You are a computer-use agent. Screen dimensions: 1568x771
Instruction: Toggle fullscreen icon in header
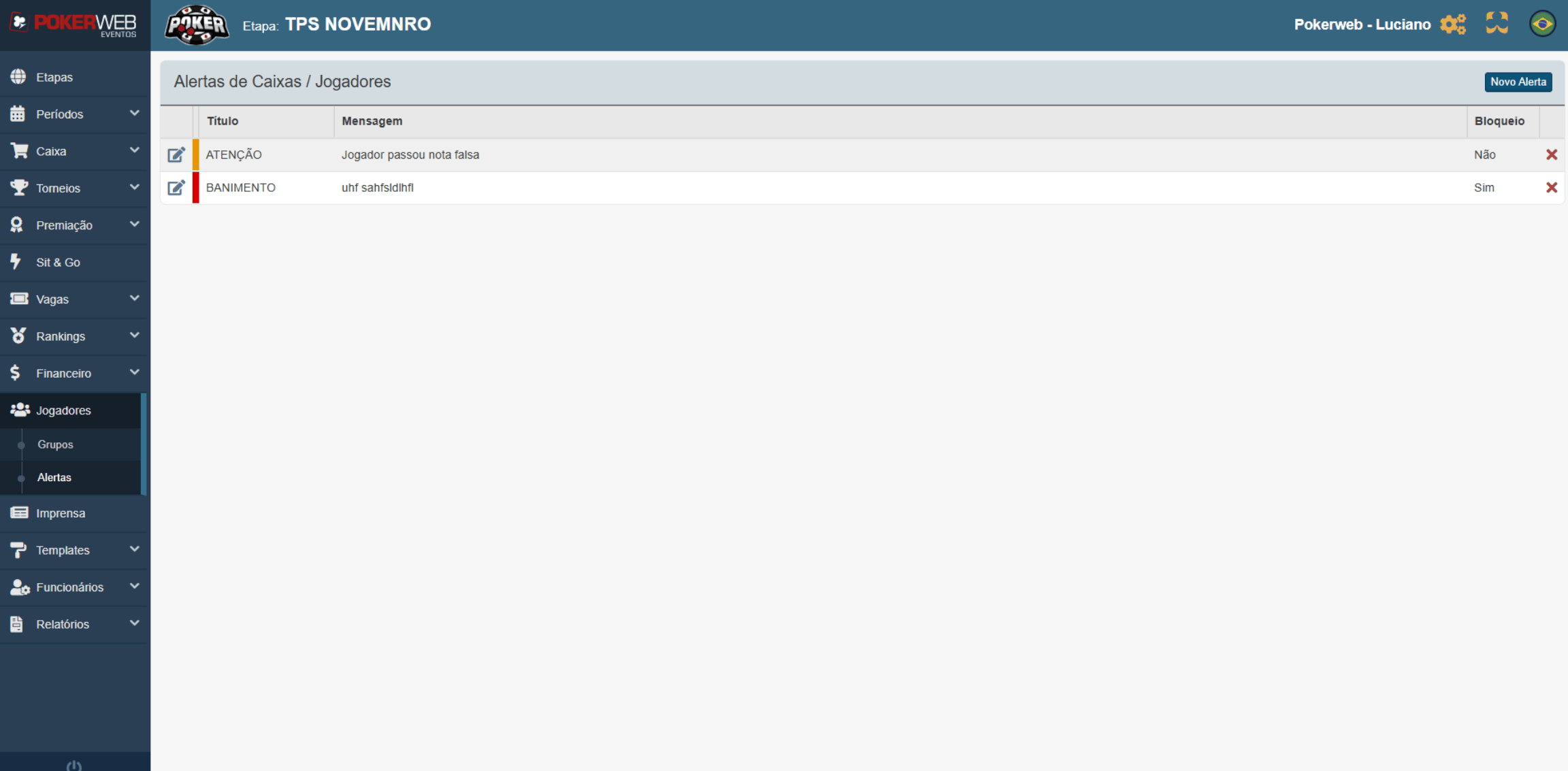tap(1497, 24)
